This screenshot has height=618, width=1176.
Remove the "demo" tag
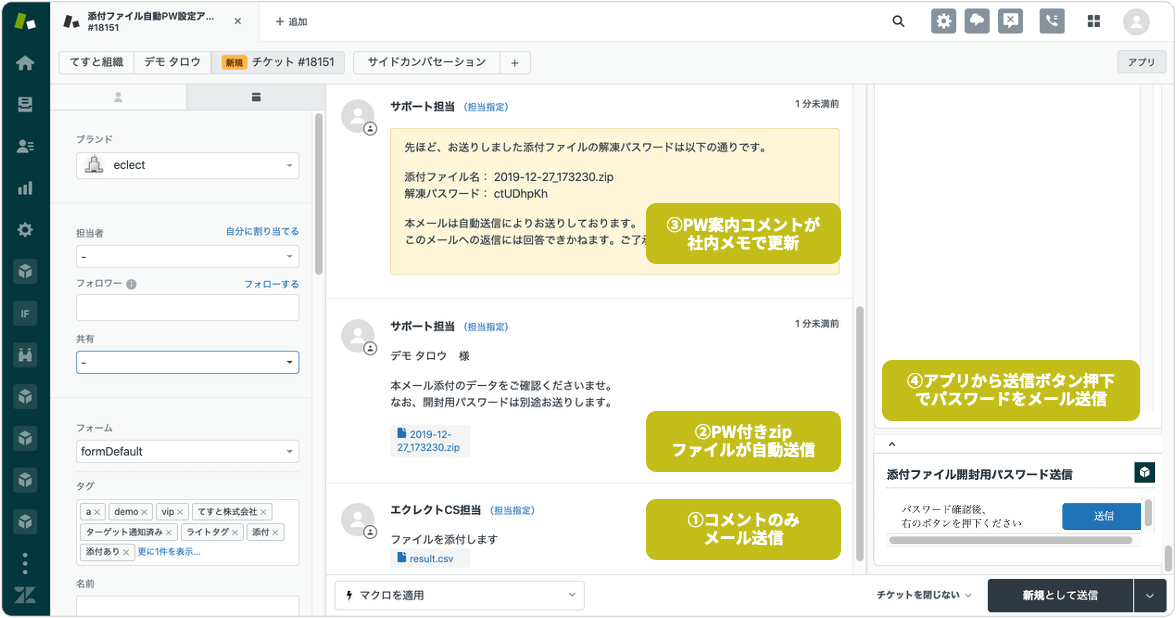click(145, 512)
